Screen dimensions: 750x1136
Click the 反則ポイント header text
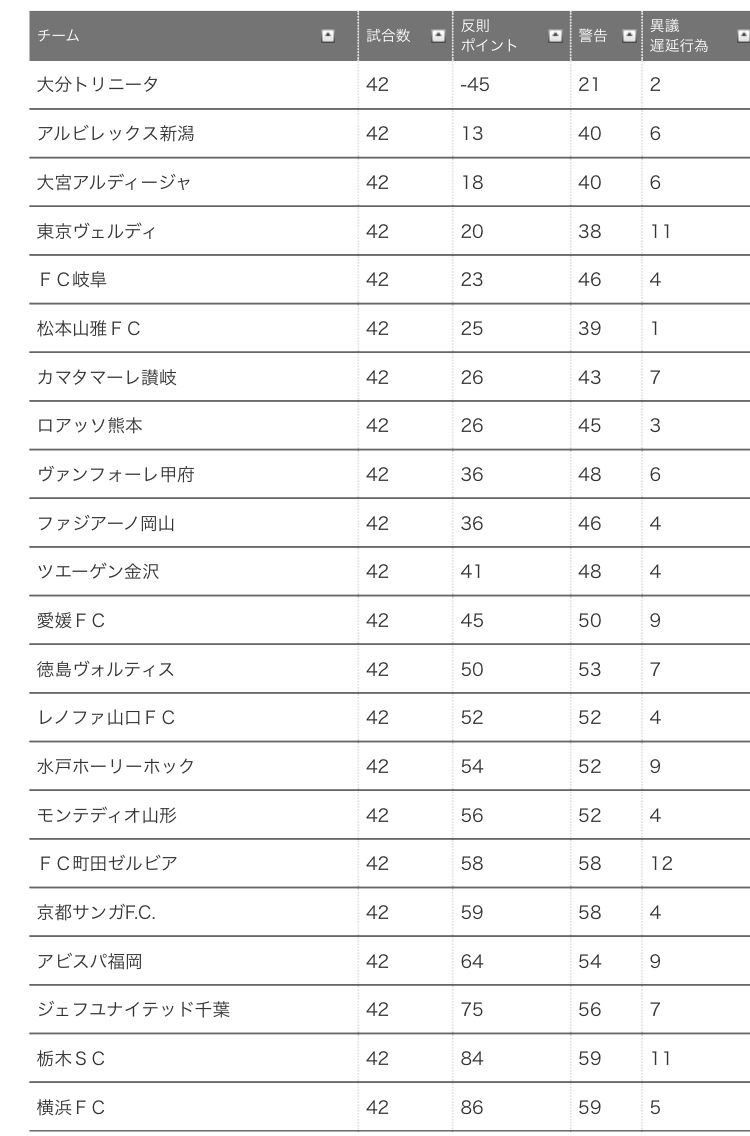coord(489,36)
